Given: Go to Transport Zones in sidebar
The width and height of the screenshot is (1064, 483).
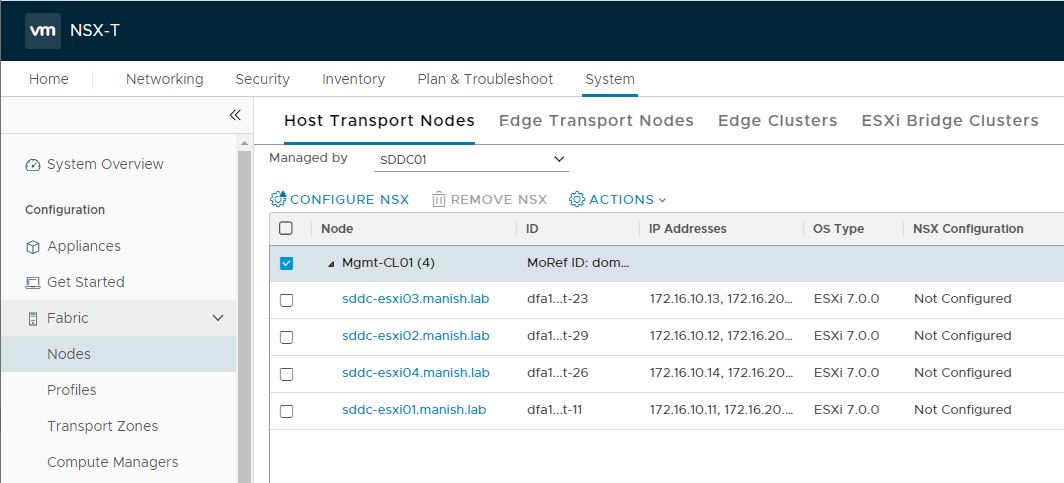Looking at the screenshot, I should coord(102,426).
